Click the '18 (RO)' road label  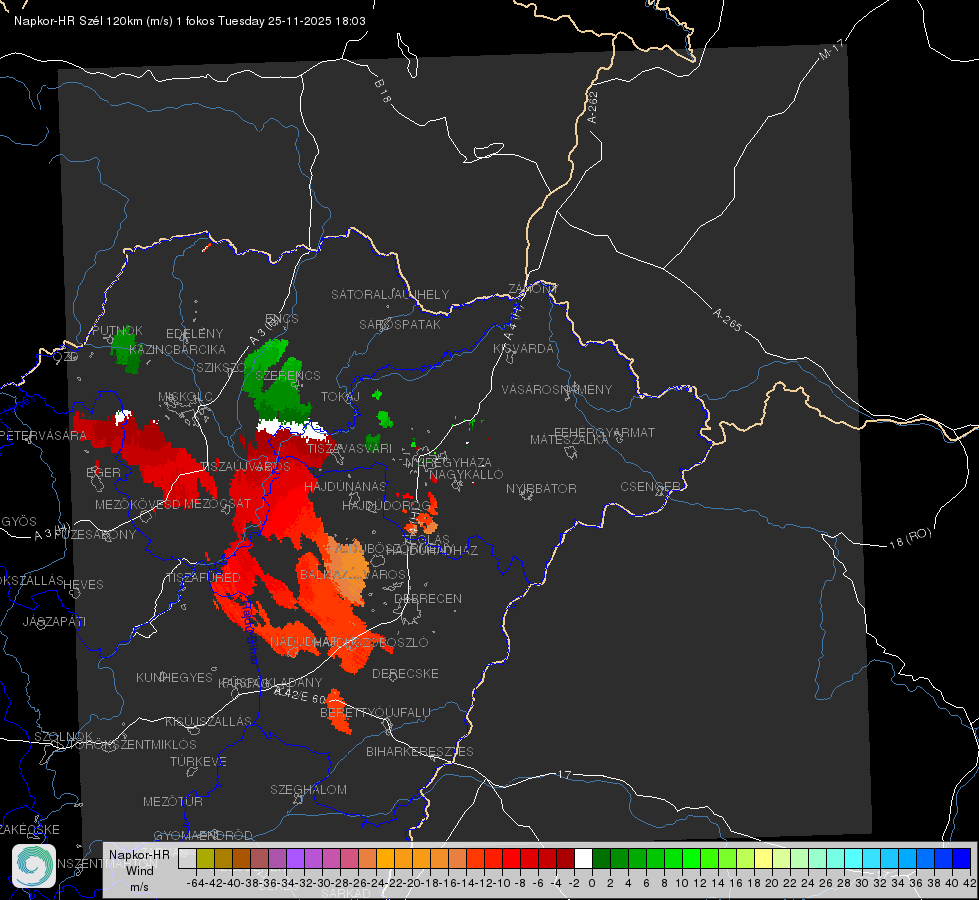pyautogui.click(x=910, y=538)
